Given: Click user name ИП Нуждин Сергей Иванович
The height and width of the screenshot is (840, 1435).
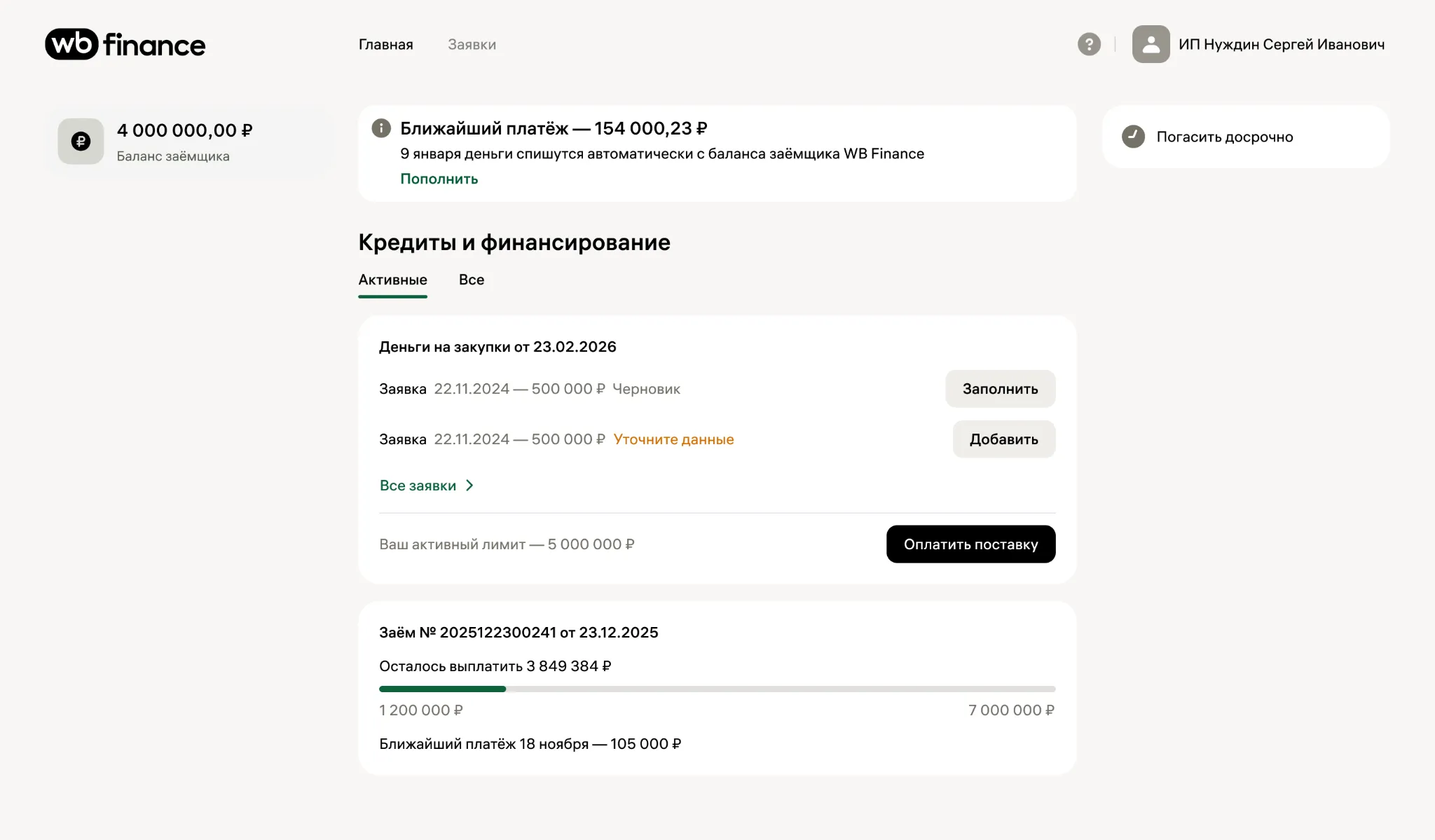Looking at the screenshot, I should (1282, 44).
